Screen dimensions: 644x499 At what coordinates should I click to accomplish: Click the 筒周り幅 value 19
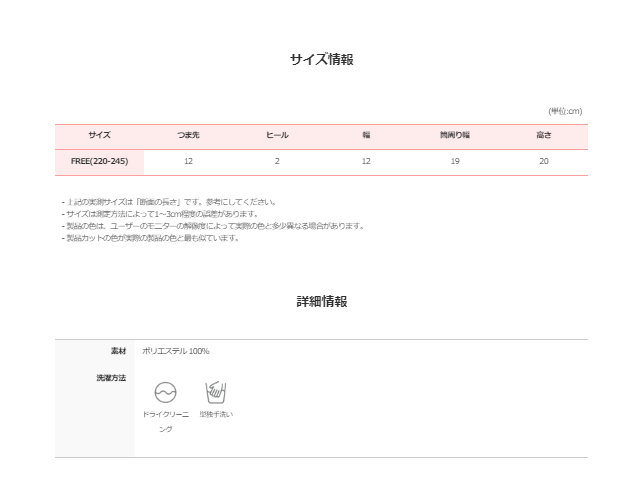coord(455,161)
